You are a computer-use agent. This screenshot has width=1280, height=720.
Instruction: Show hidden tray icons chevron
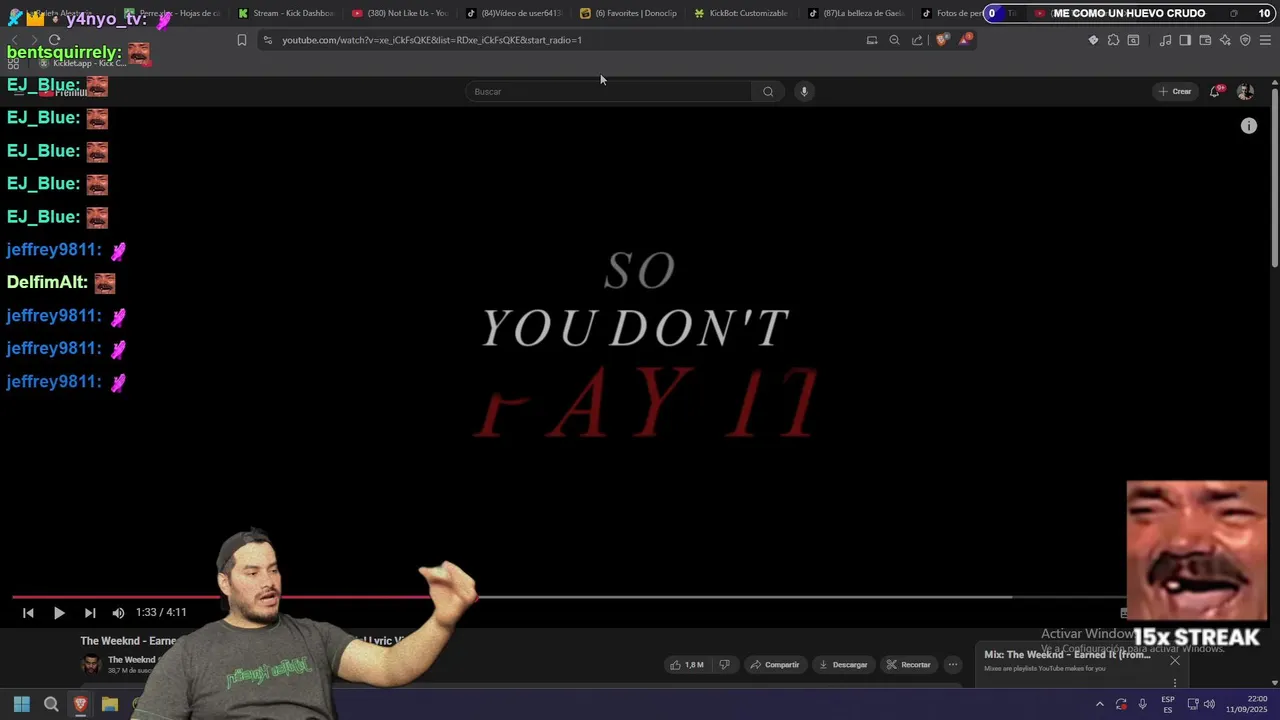coord(1099,704)
